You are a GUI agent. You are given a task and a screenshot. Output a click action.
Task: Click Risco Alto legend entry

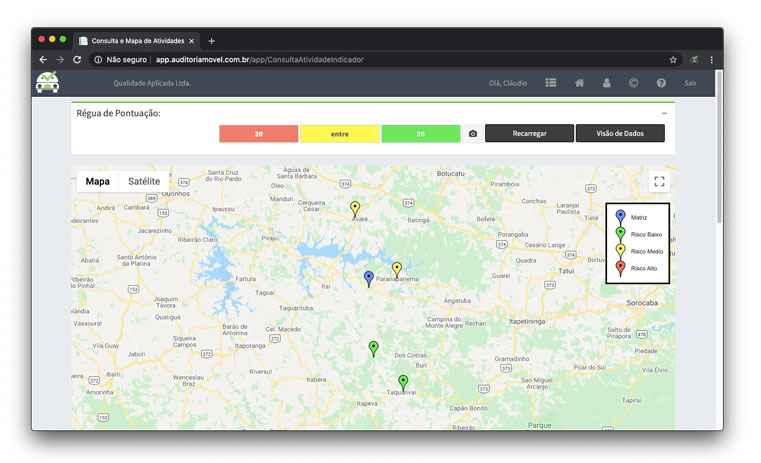pyautogui.click(x=636, y=268)
